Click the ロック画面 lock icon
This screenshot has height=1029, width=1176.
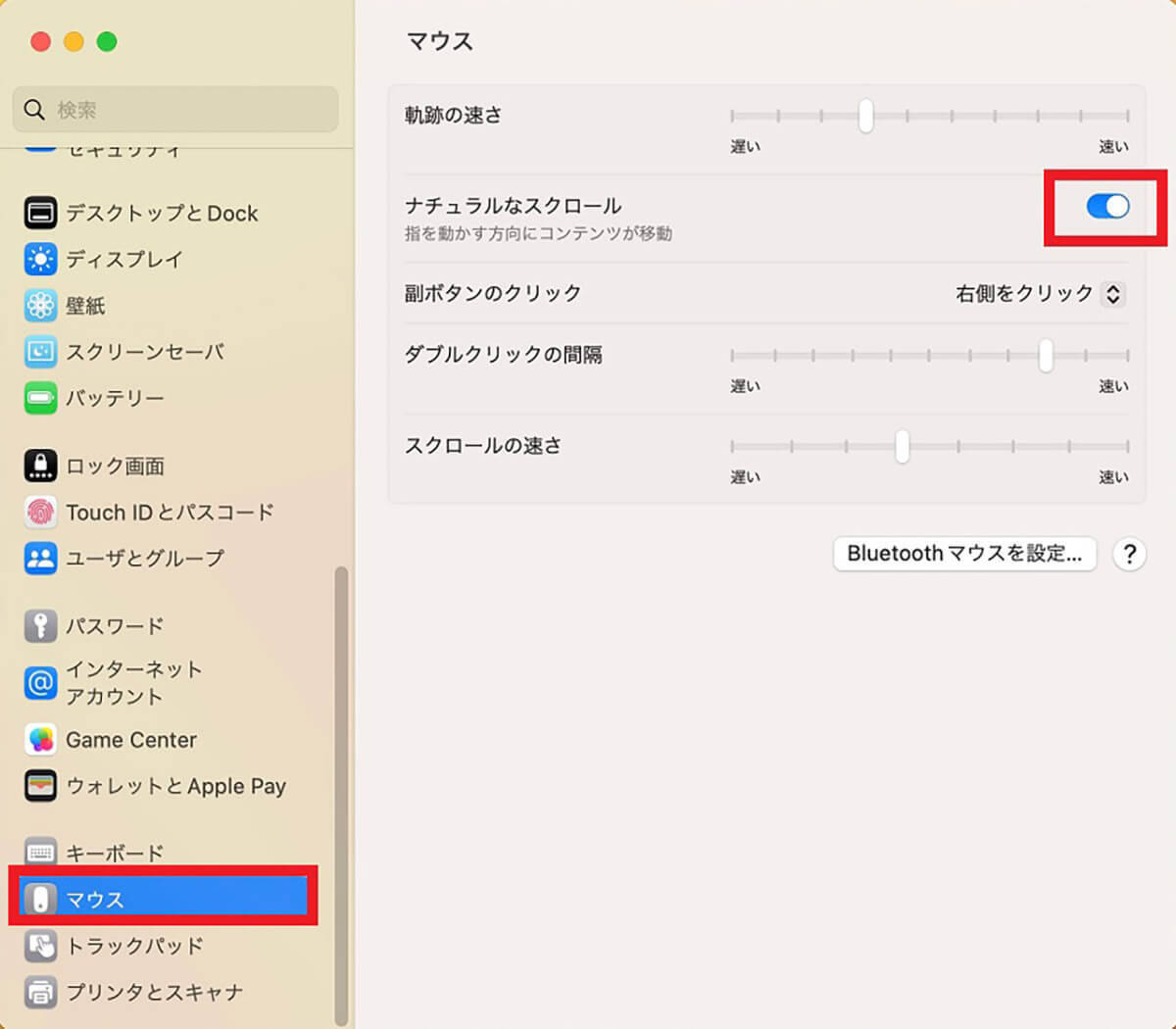click(40, 465)
